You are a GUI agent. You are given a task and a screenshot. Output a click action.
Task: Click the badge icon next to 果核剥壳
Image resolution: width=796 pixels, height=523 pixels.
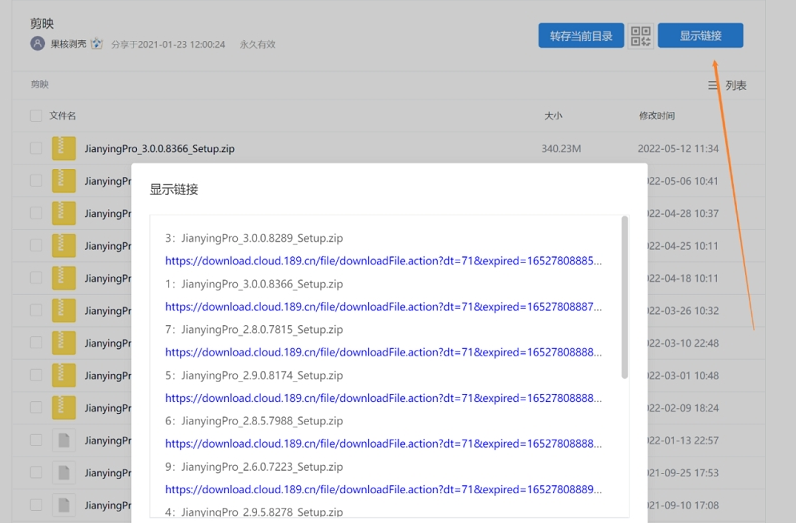pos(96,44)
